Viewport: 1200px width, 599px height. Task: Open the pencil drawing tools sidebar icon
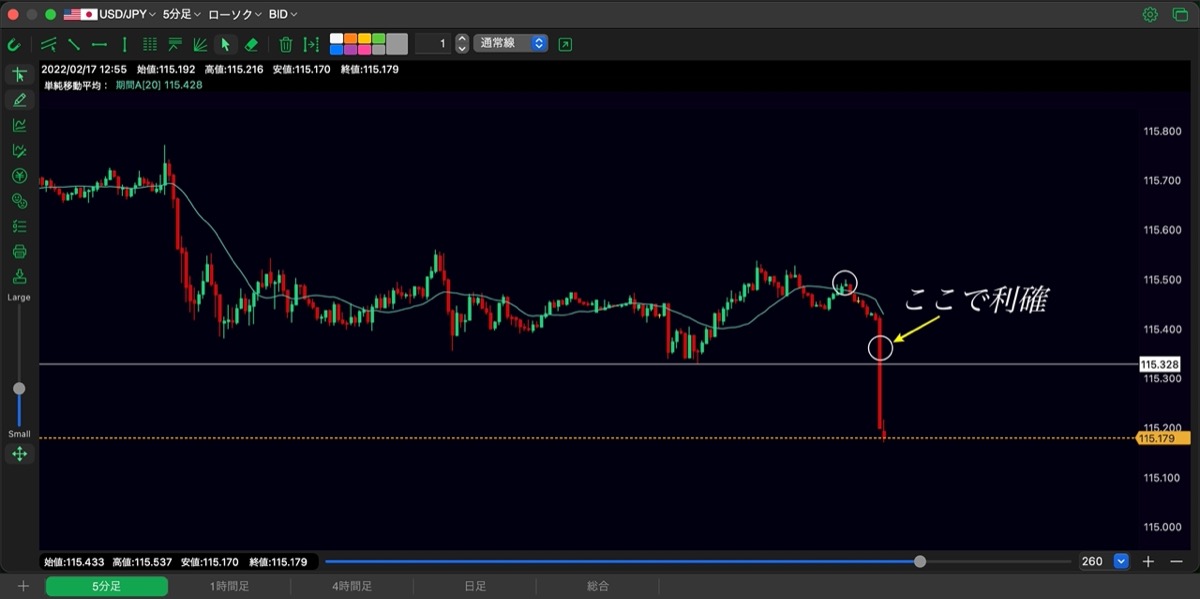pyautogui.click(x=19, y=100)
